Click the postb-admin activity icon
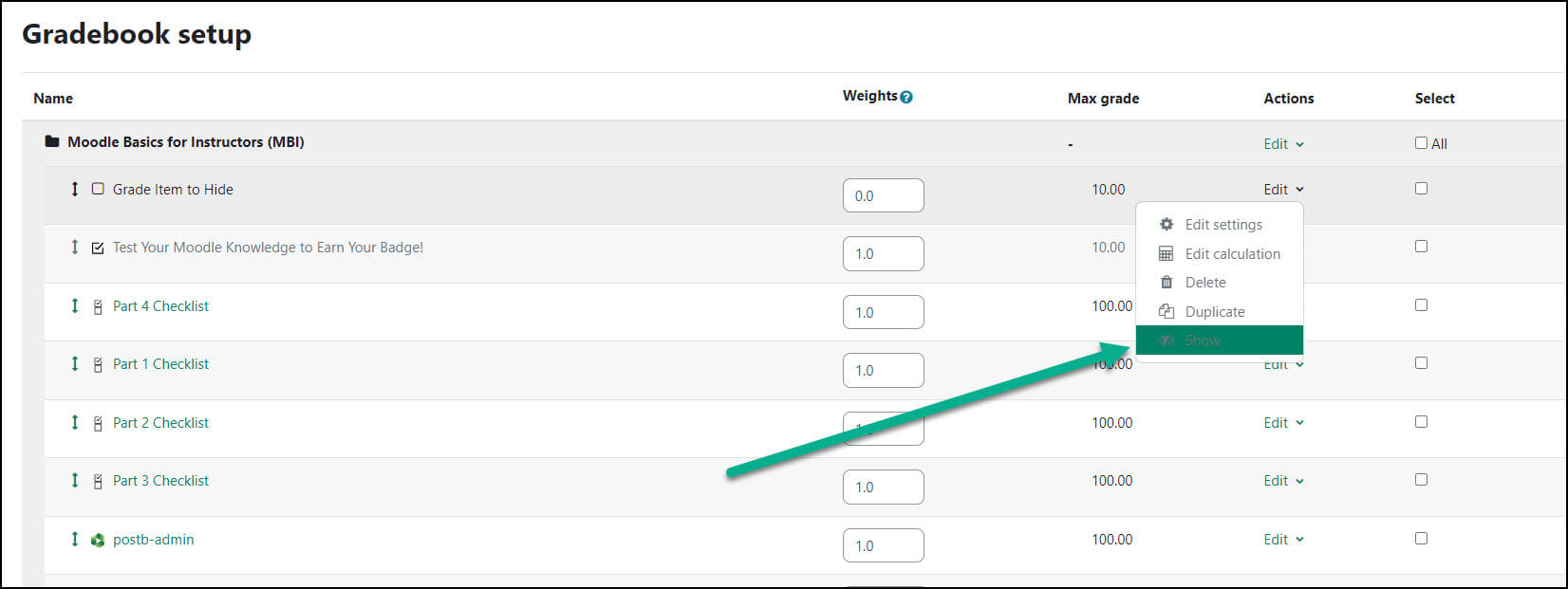Image resolution: width=1568 pixels, height=589 pixels. [x=98, y=540]
